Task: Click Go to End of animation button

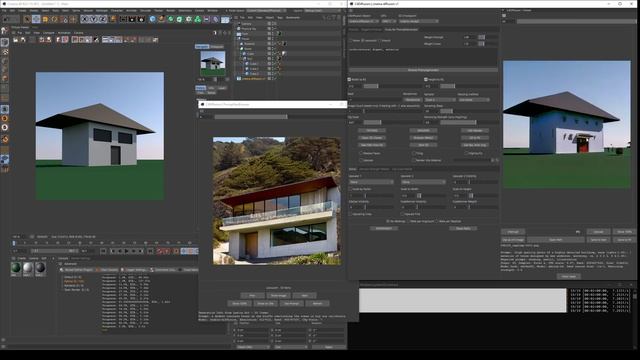Action: [x=150, y=251]
